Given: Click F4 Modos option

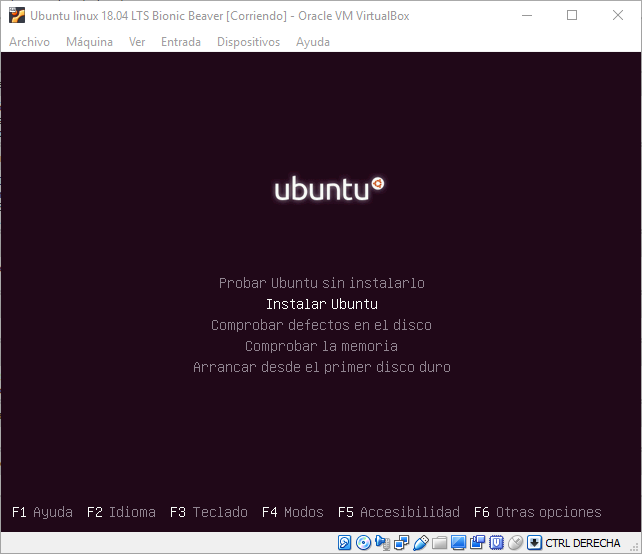Looking at the screenshot, I should 293,512.
